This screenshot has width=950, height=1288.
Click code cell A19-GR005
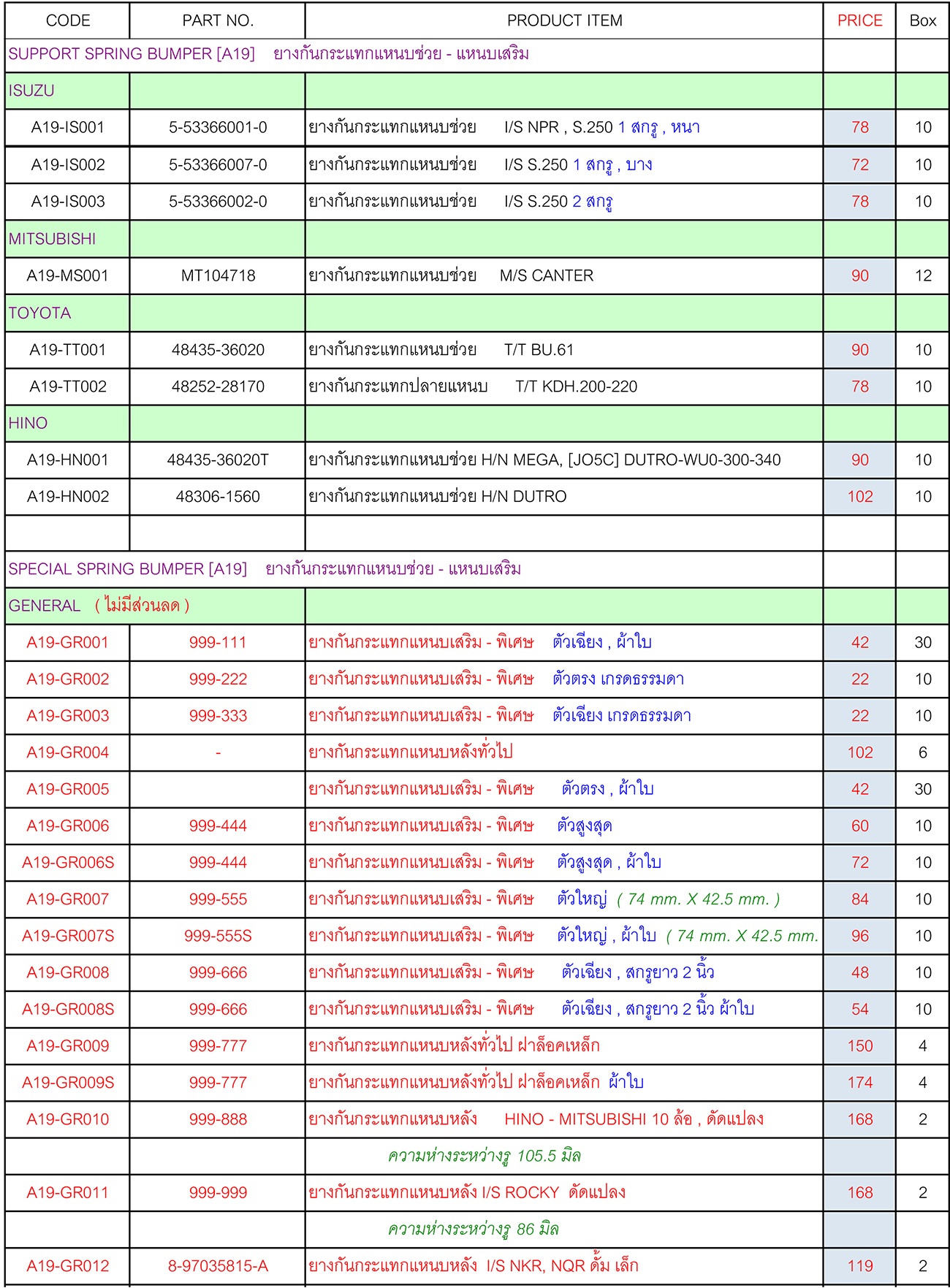[68, 790]
